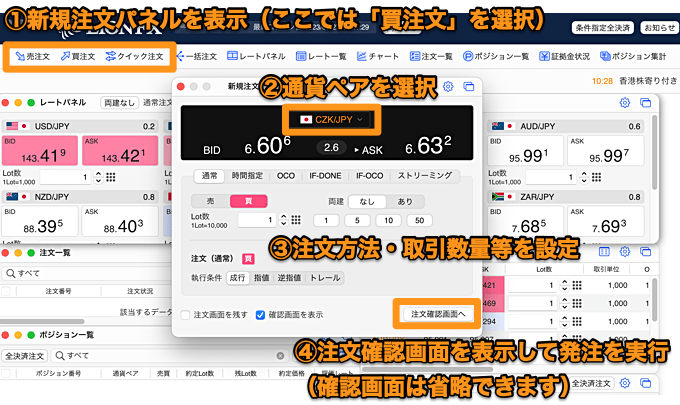This screenshot has width=680, height=405.
Task: Open the 買注文 buy order panel
Action: pos(78,56)
